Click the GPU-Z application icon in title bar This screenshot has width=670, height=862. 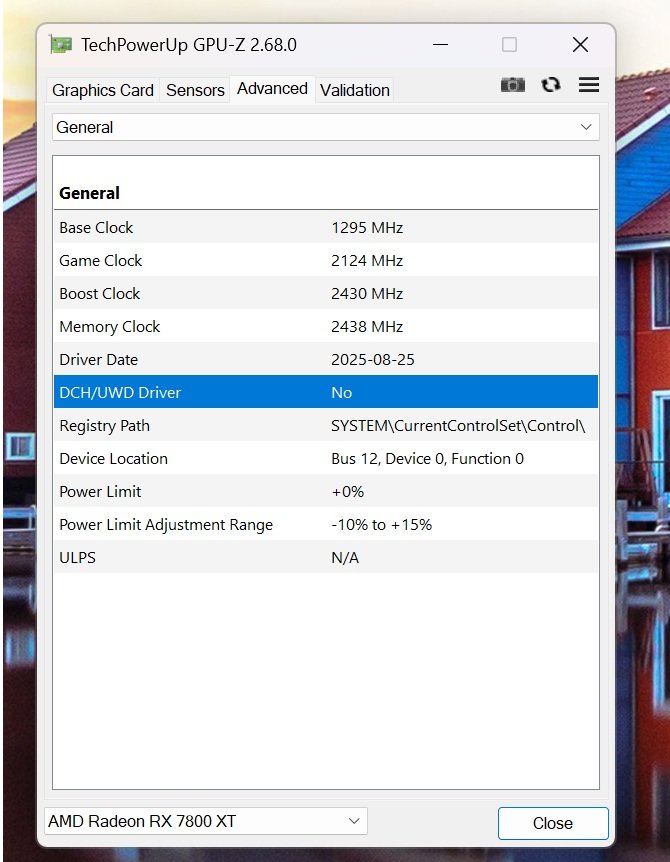[x=60, y=45]
